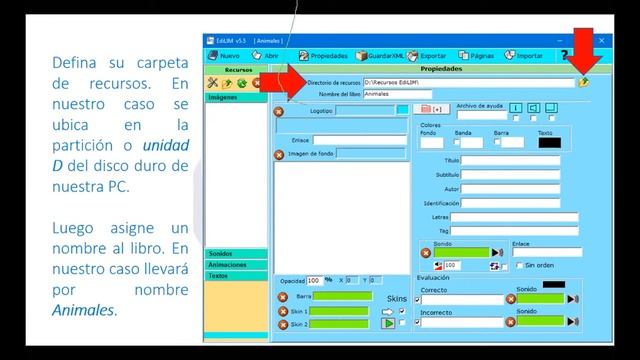
Task: Play the Incorrecto evaluation sound
Action: (x=573, y=322)
